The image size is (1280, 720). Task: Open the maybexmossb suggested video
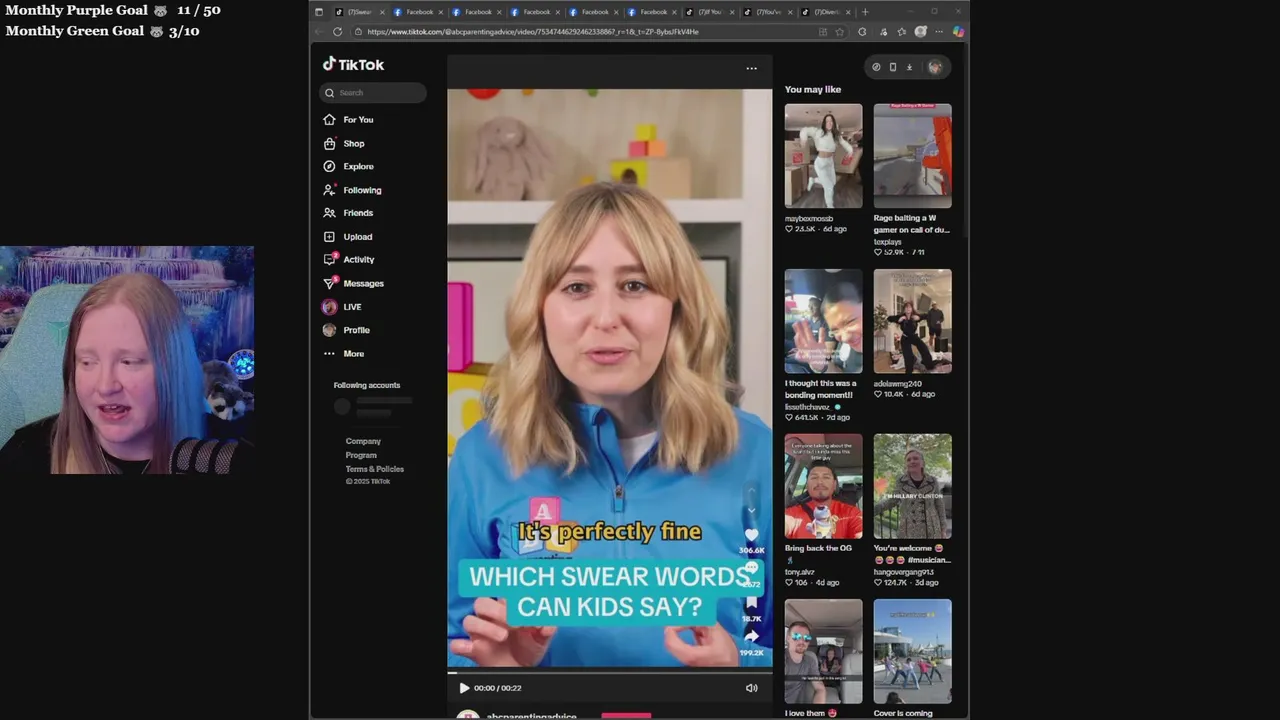coord(823,156)
